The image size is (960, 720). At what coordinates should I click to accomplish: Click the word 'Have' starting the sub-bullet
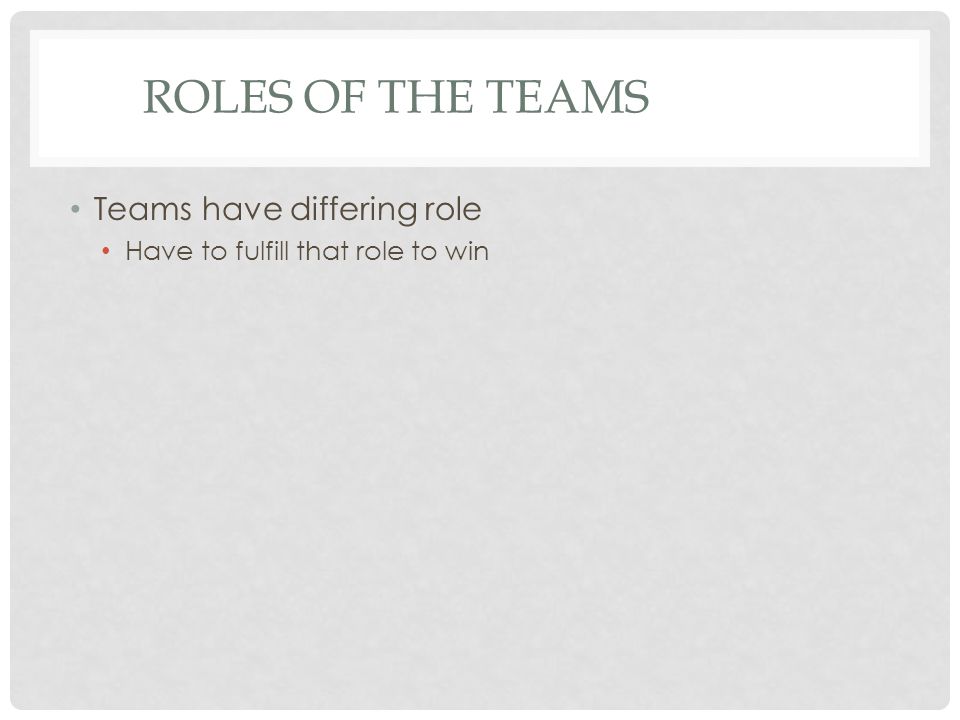[159, 251]
